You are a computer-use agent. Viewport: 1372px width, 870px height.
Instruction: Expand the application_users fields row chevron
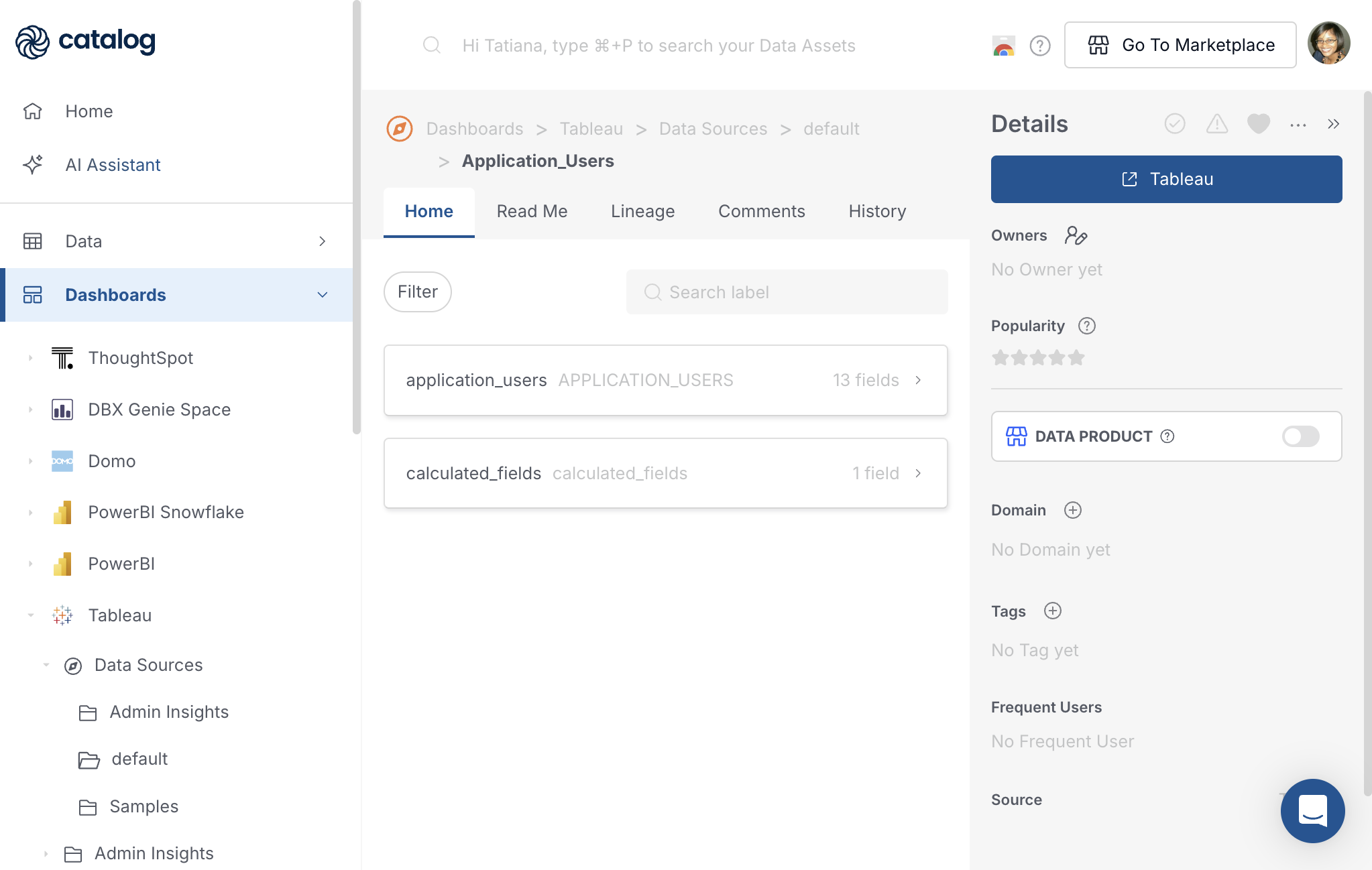[918, 380]
